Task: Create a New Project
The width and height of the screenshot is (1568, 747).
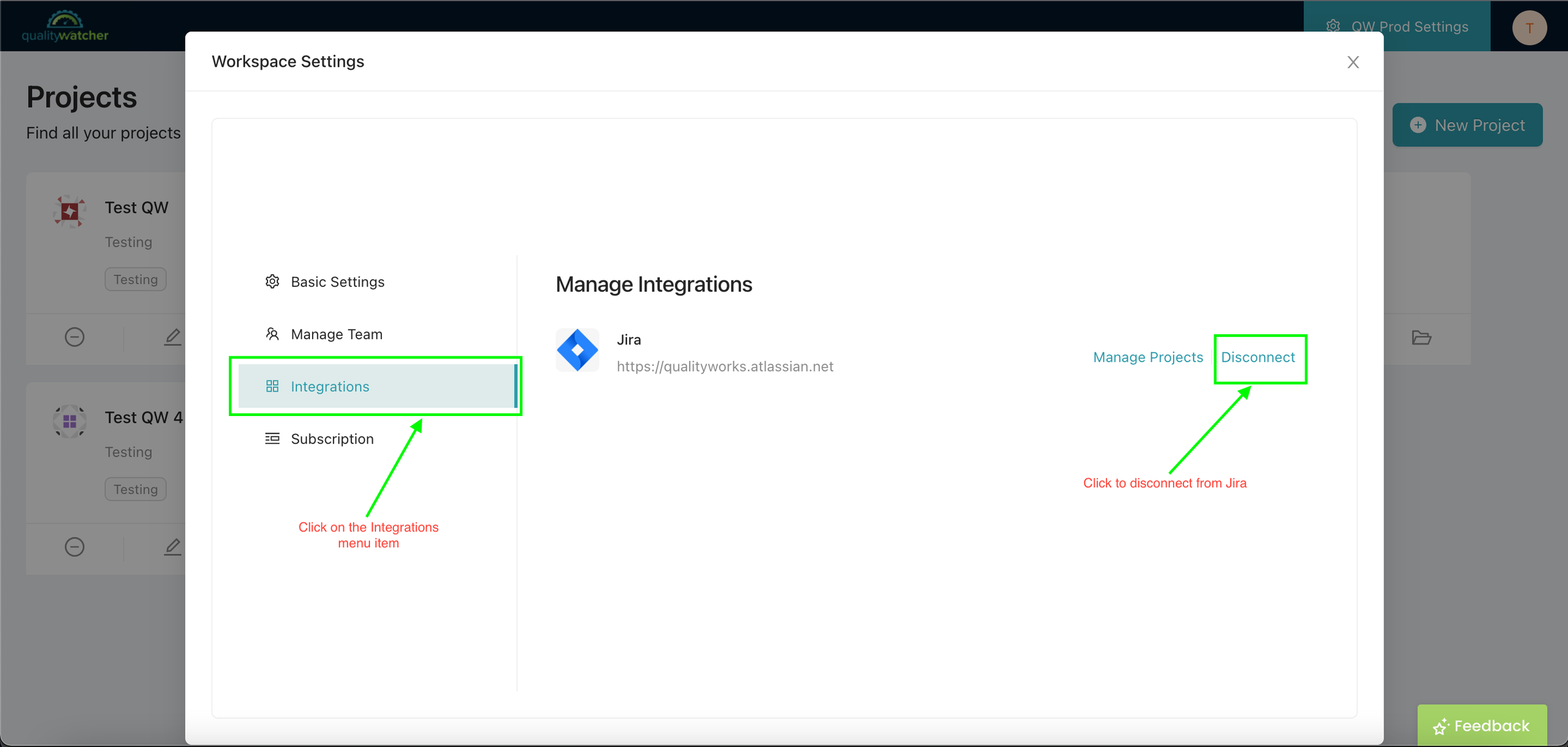Action: click(1467, 125)
